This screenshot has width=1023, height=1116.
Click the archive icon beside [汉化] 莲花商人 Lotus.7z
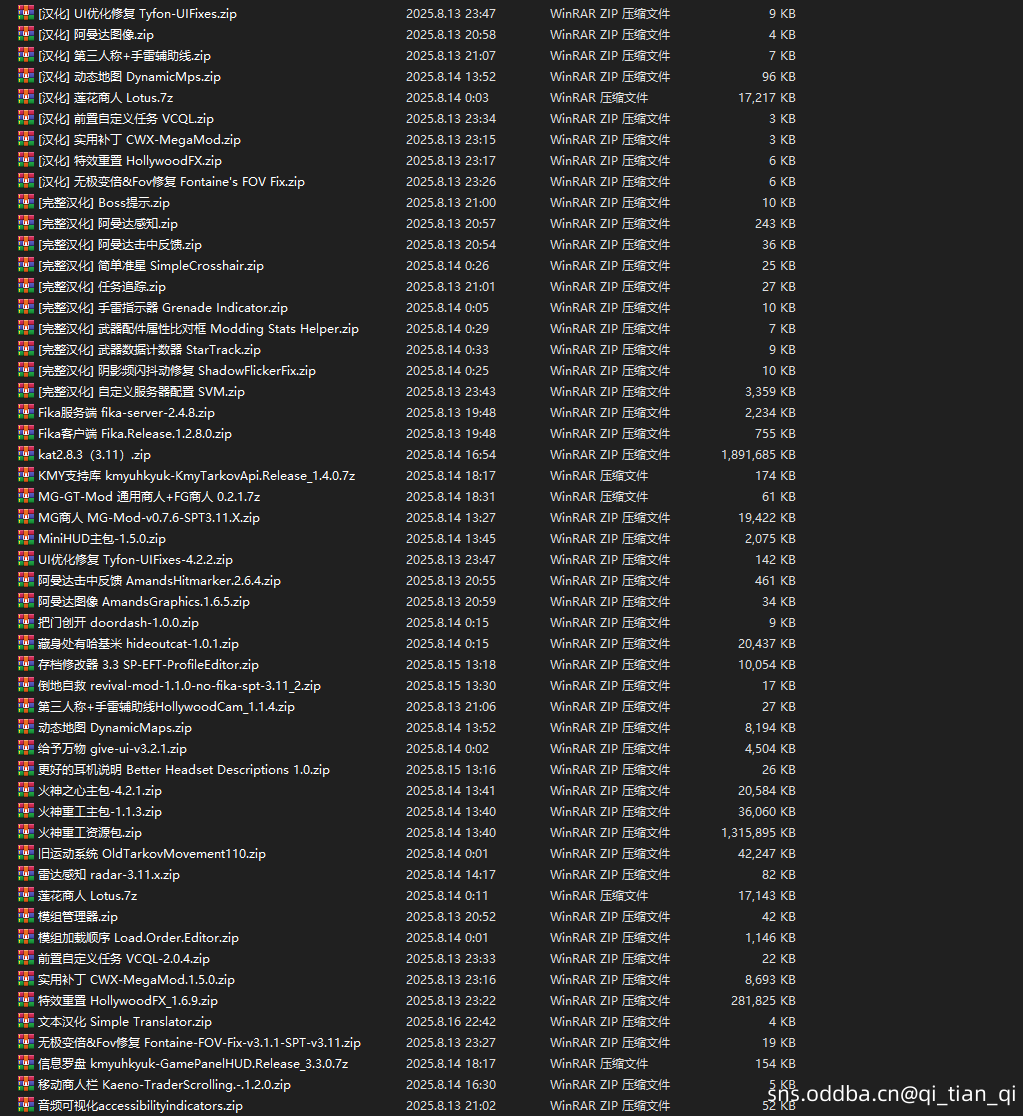click(26, 97)
